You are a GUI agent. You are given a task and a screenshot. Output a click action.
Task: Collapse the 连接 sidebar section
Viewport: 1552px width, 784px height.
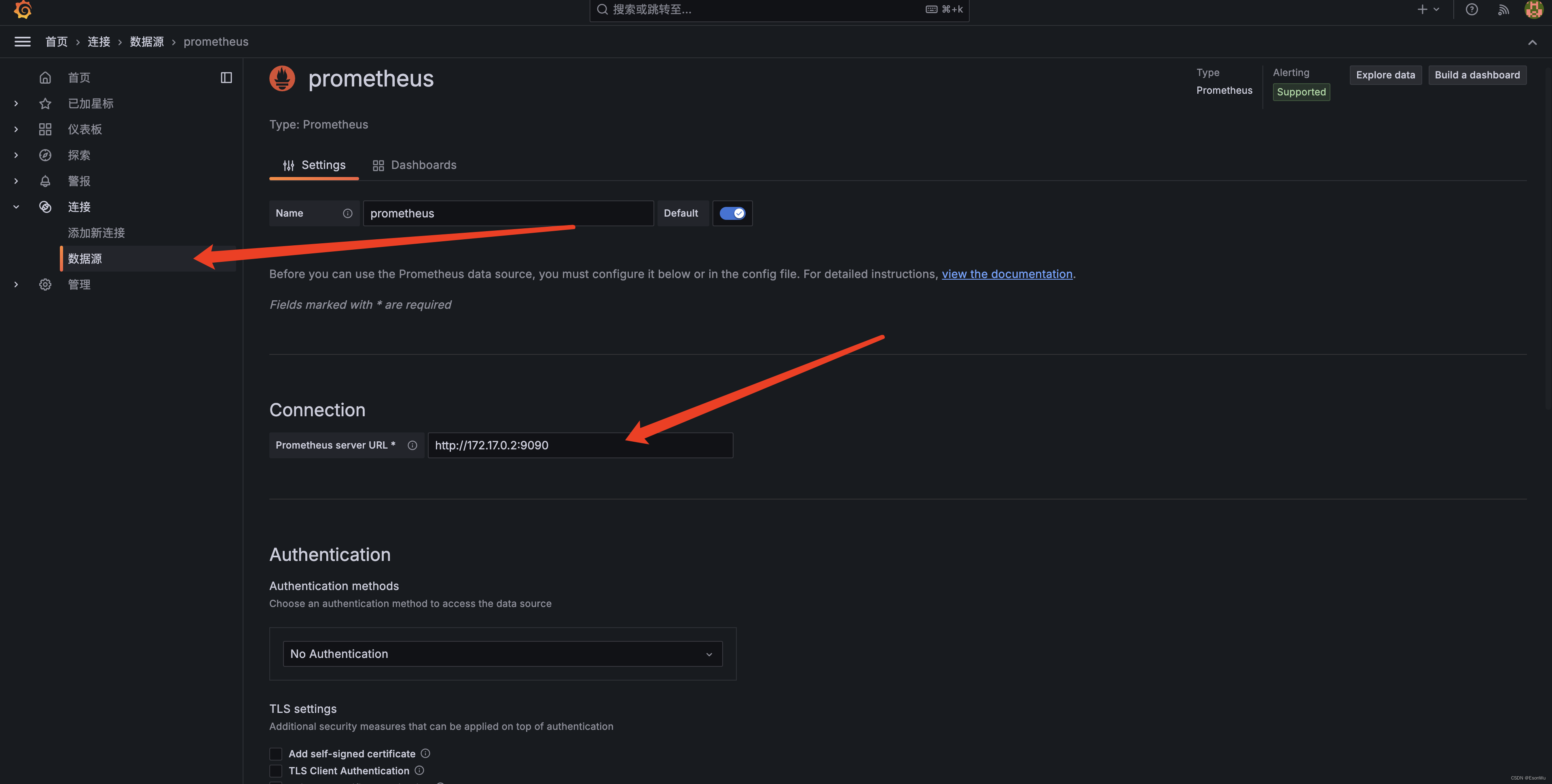click(16, 207)
